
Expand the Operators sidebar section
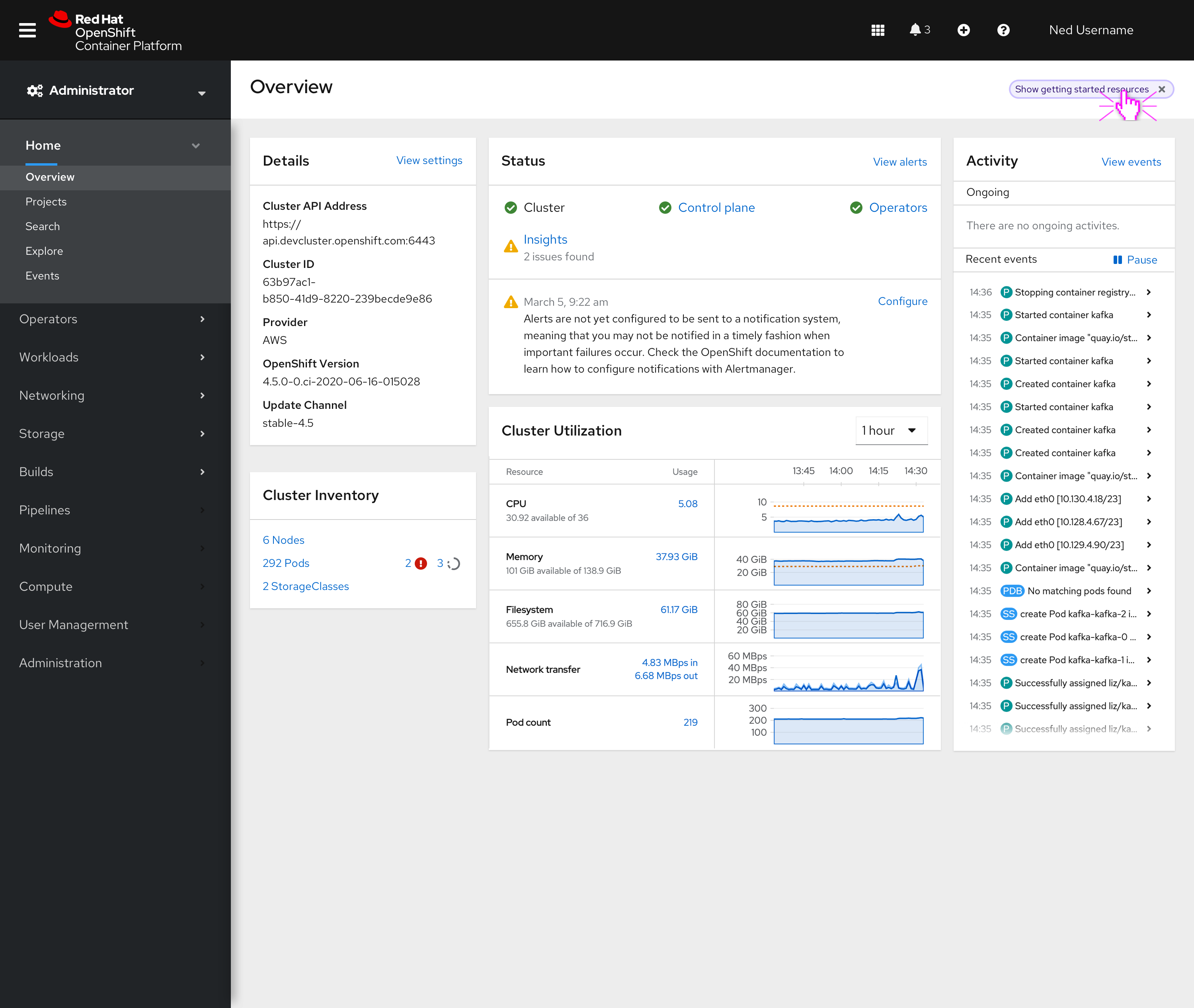click(114, 319)
